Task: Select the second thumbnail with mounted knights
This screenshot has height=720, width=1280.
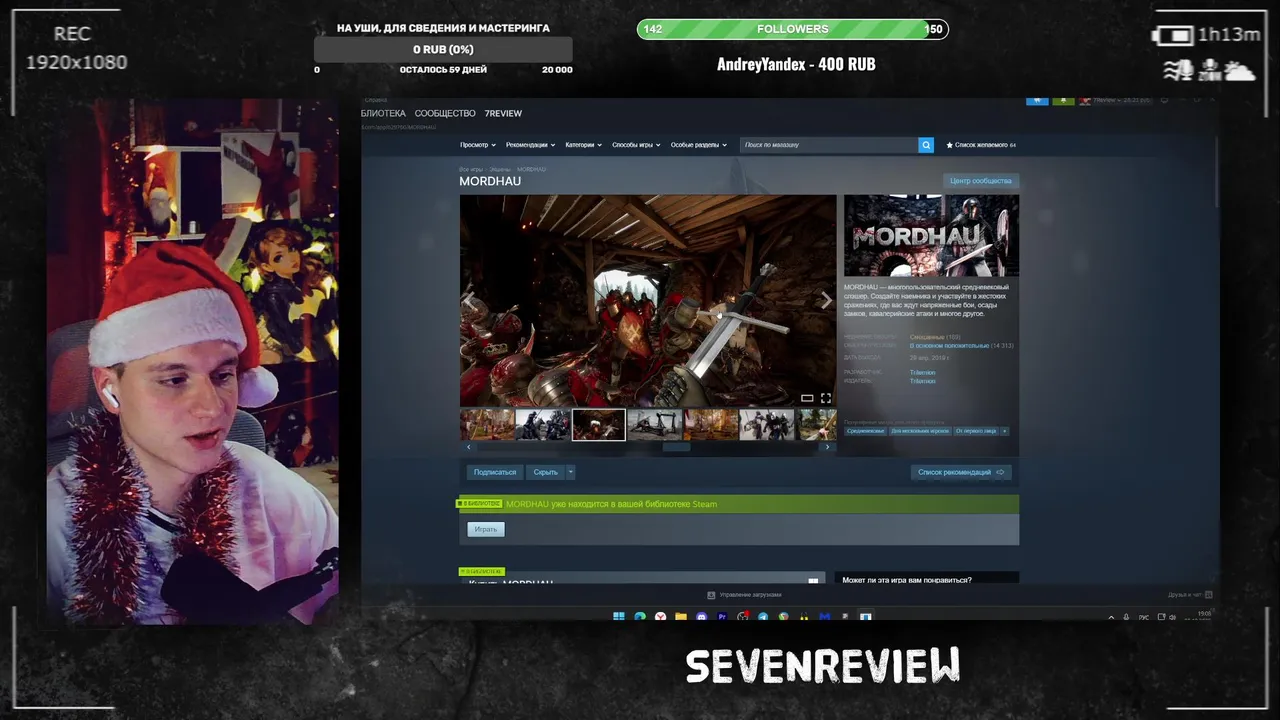Action: tap(542, 425)
